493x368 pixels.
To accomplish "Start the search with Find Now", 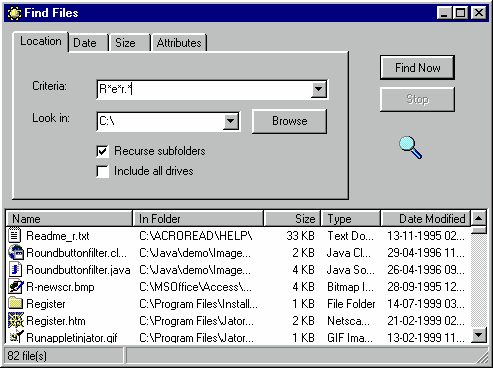I will tap(417, 68).
